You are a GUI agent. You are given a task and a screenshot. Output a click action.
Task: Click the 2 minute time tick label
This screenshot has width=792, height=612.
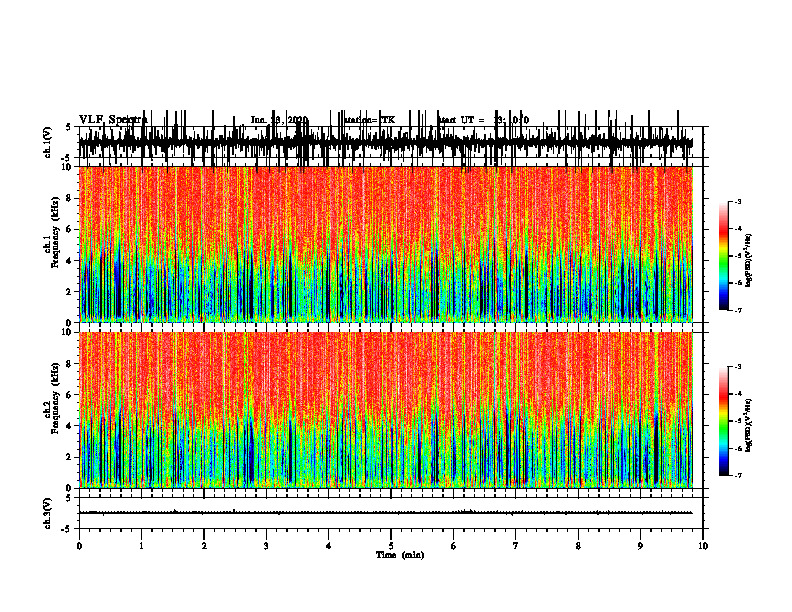click(x=204, y=546)
